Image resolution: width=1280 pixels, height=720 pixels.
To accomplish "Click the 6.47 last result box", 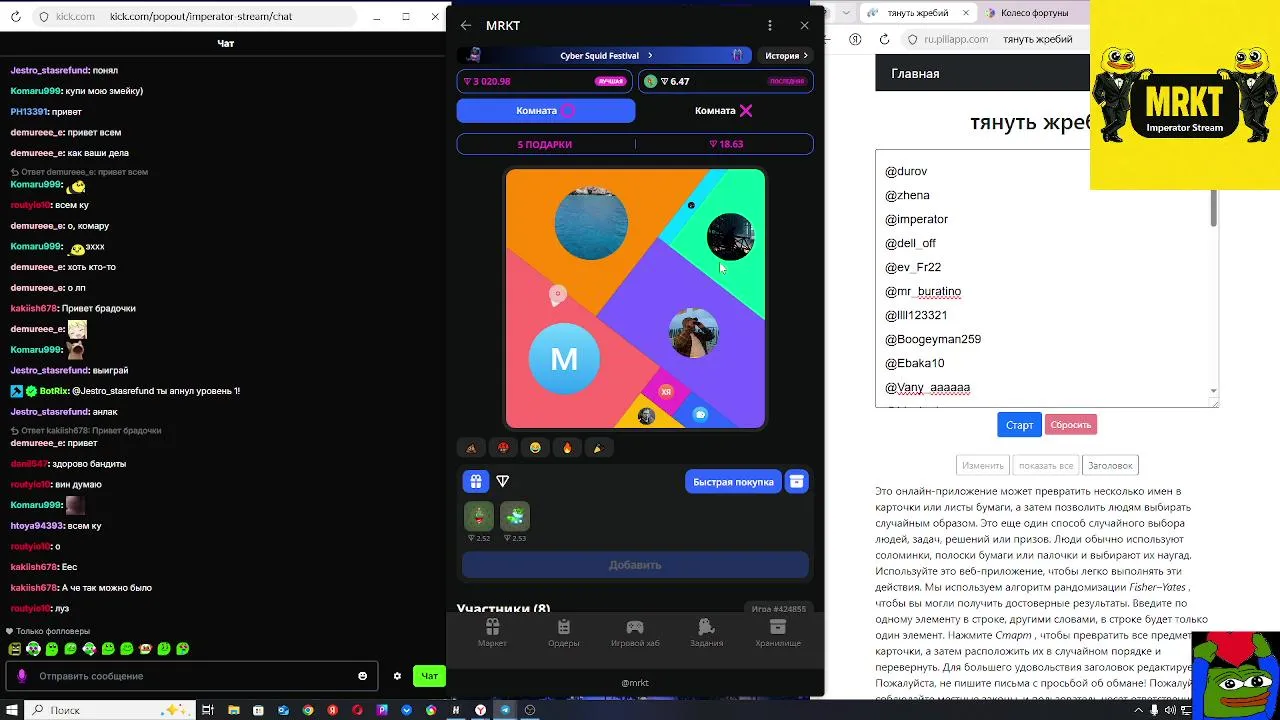I will (726, 81).
